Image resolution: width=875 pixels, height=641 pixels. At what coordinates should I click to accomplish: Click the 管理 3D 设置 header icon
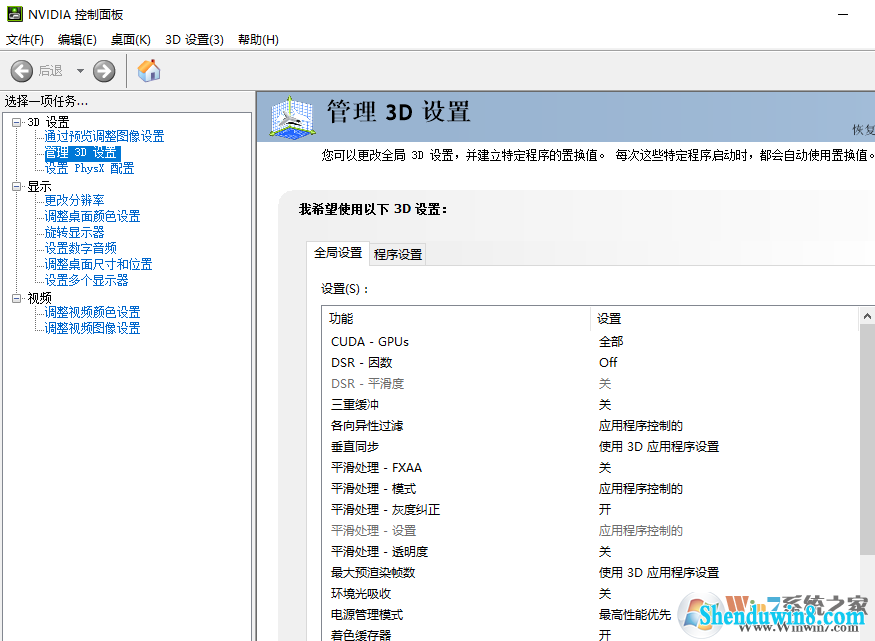click(292, 117)
